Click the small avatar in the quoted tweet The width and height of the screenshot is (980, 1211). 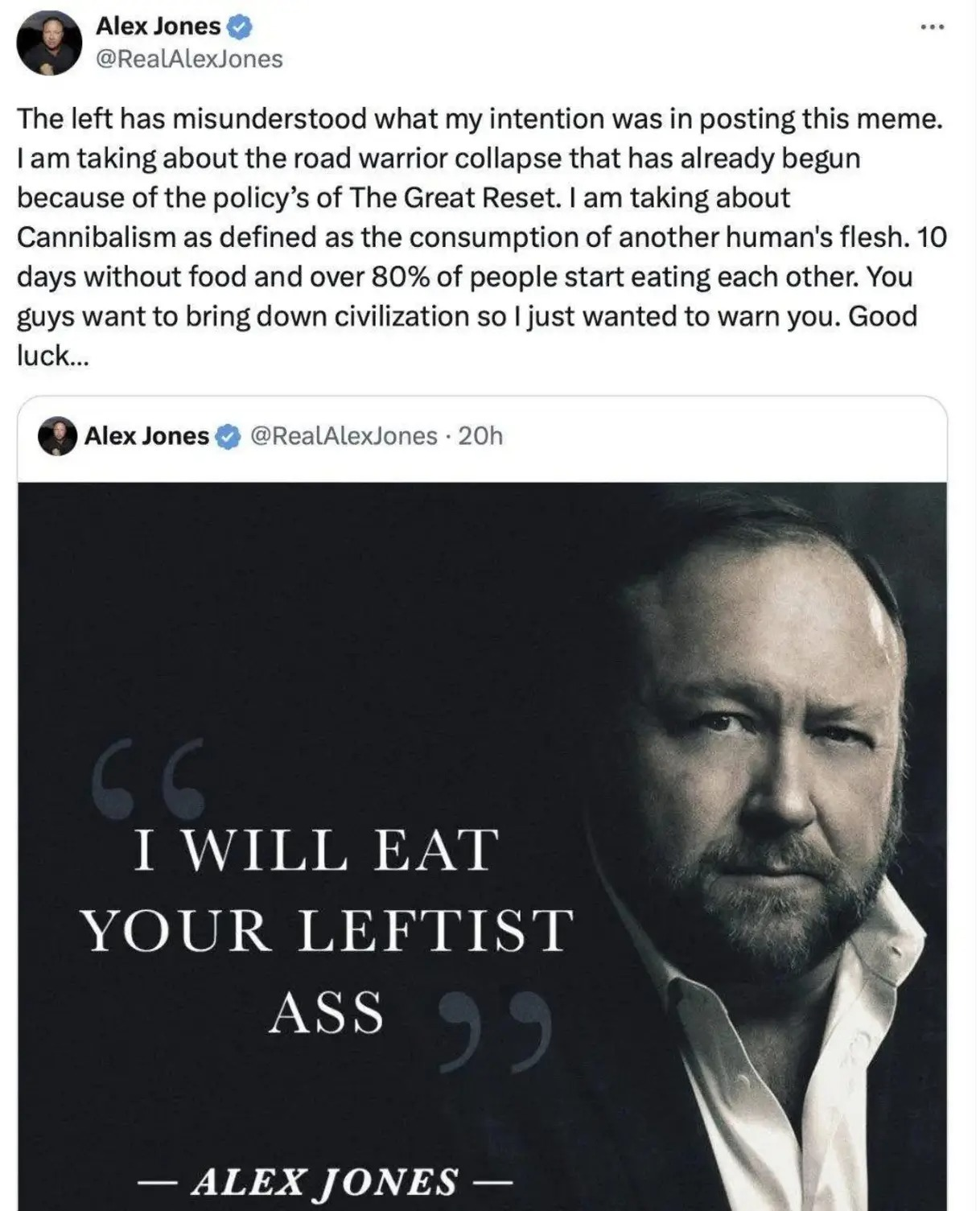(x=57, y=436)
